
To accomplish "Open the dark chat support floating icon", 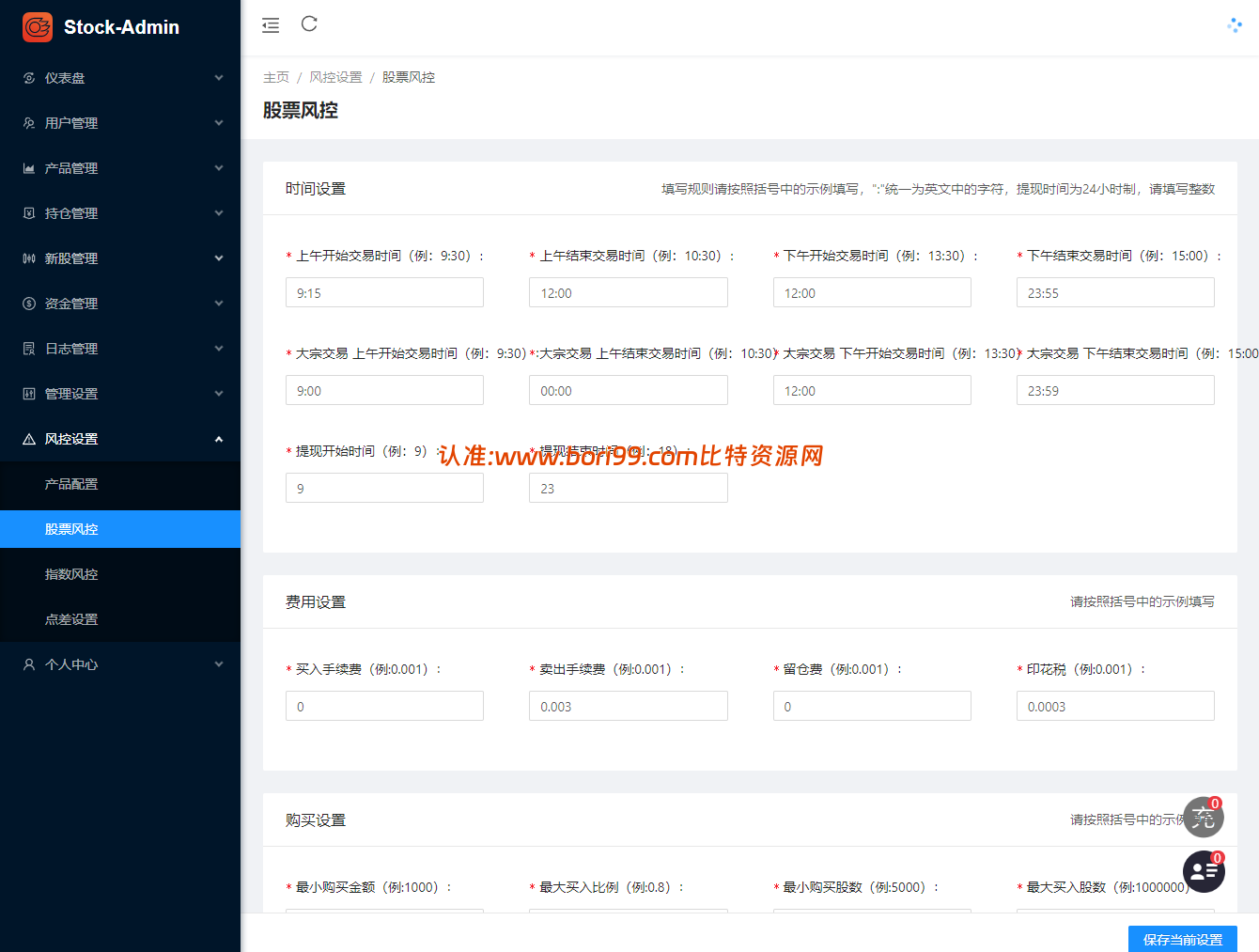I will [1204, 871].
